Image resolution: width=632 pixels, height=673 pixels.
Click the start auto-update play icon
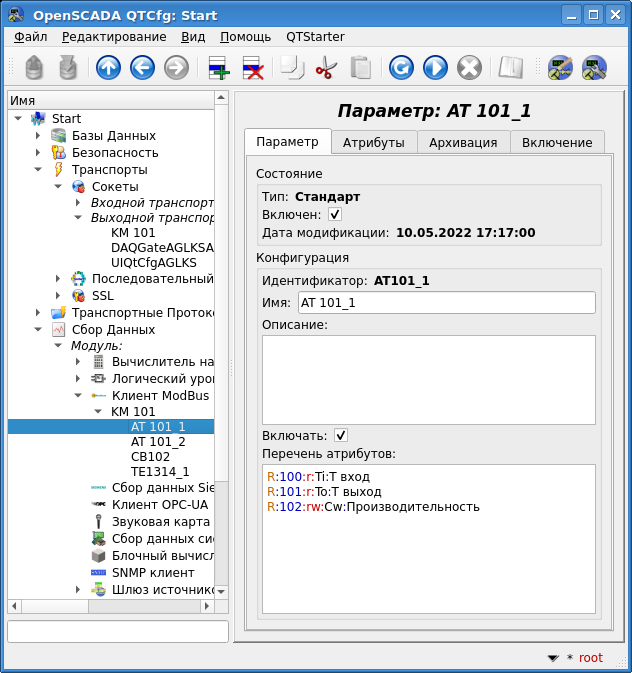point(435,67)
